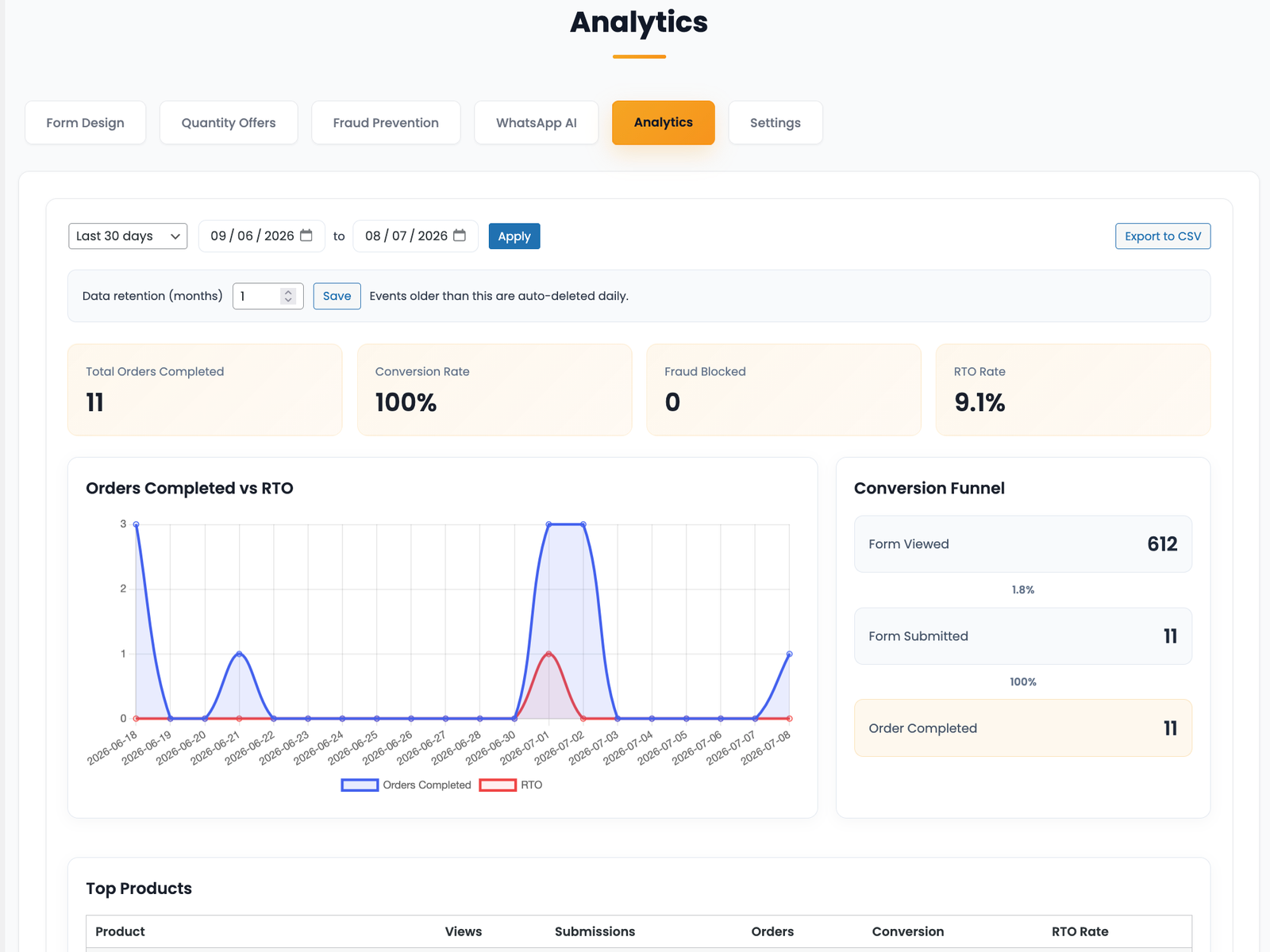Switch to the Form Design tab
This screenshot has width=1270, height=952.
[85, 123]
